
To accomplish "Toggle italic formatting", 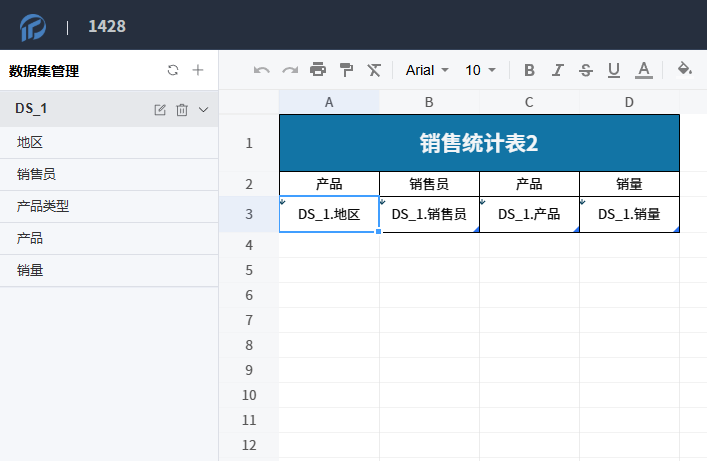I will coord(558,70).
